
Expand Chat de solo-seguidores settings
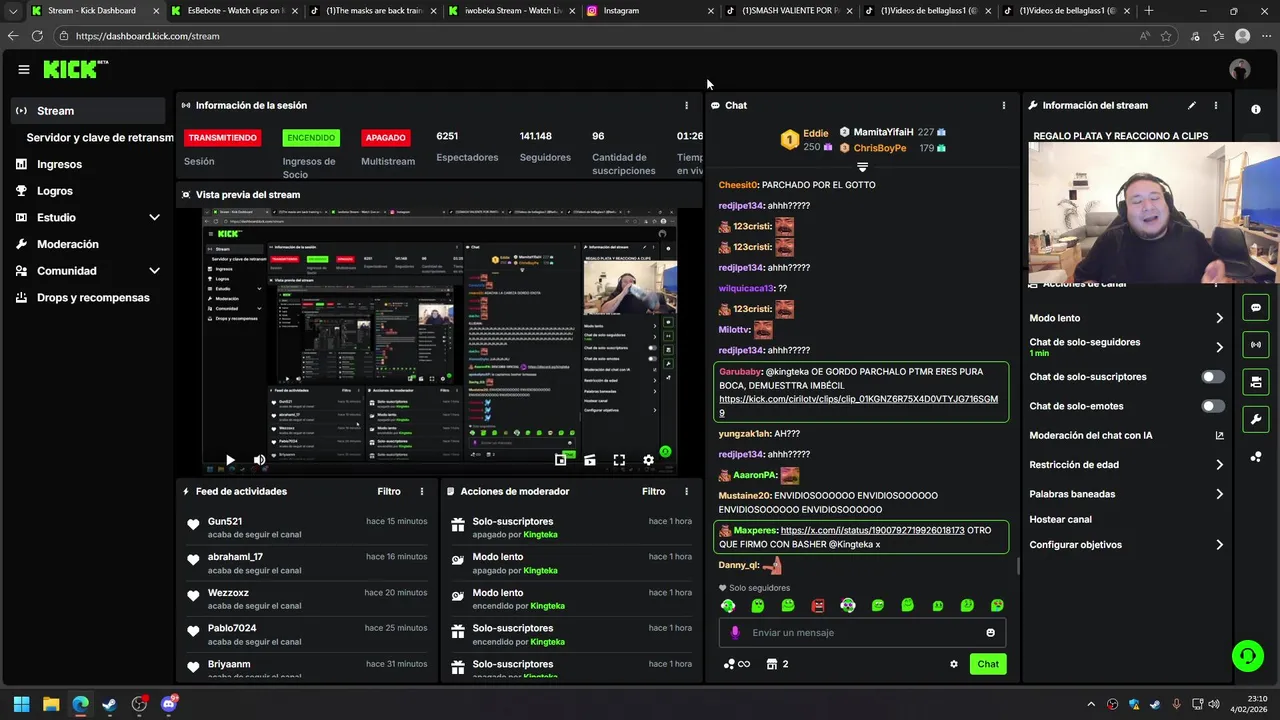point(1219,347)
